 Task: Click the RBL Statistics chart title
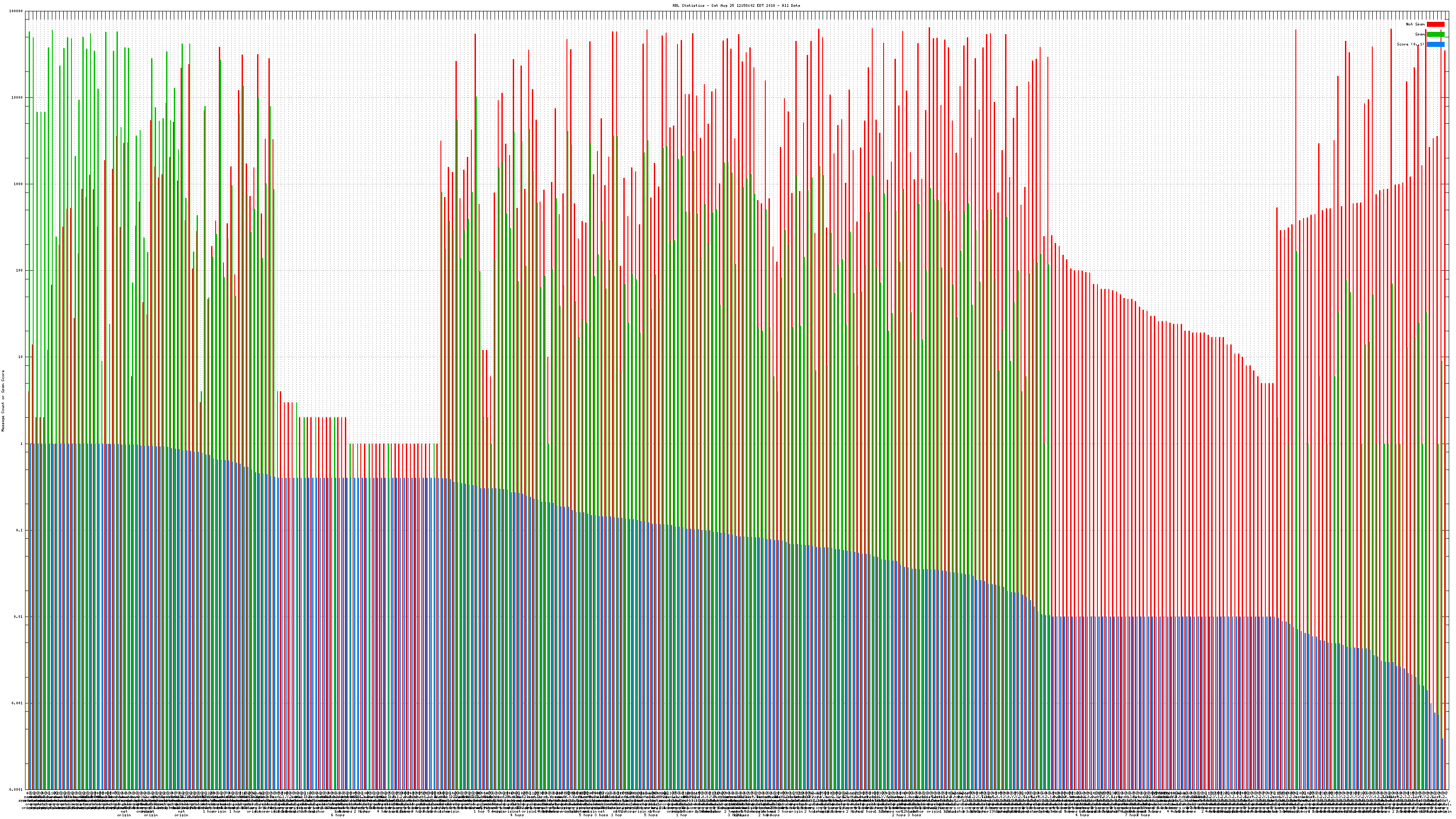[x=736, y=5]
